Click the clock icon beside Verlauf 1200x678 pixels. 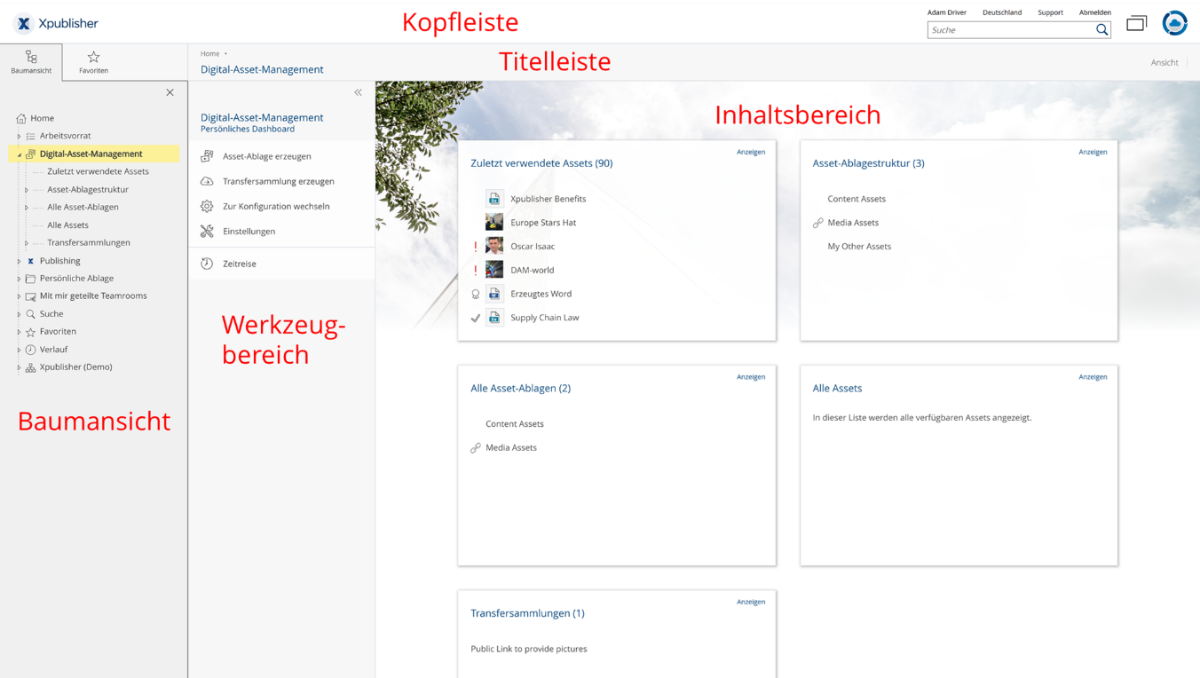click(31, 350)
